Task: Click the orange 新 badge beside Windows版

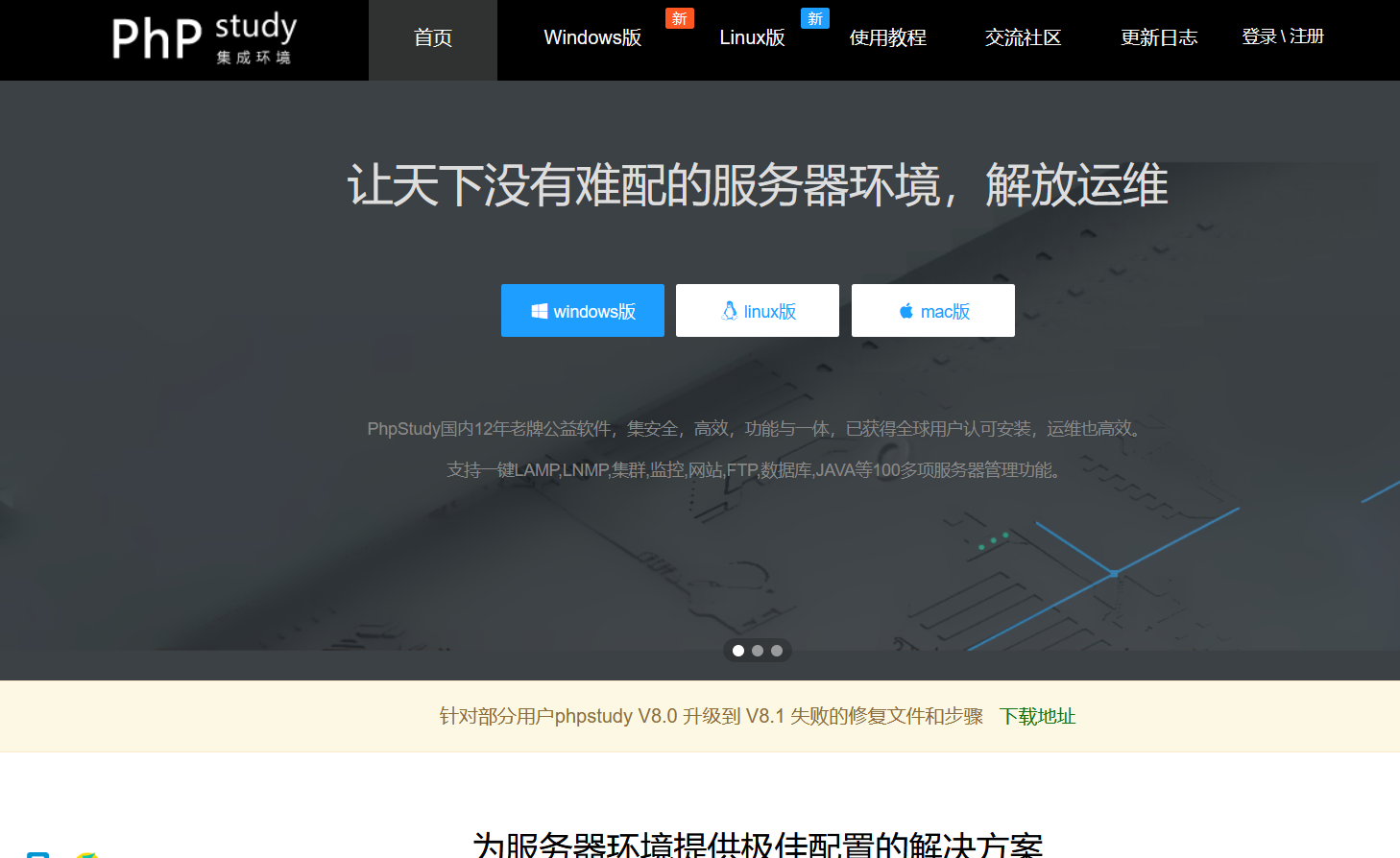Action: coord(680,18)
